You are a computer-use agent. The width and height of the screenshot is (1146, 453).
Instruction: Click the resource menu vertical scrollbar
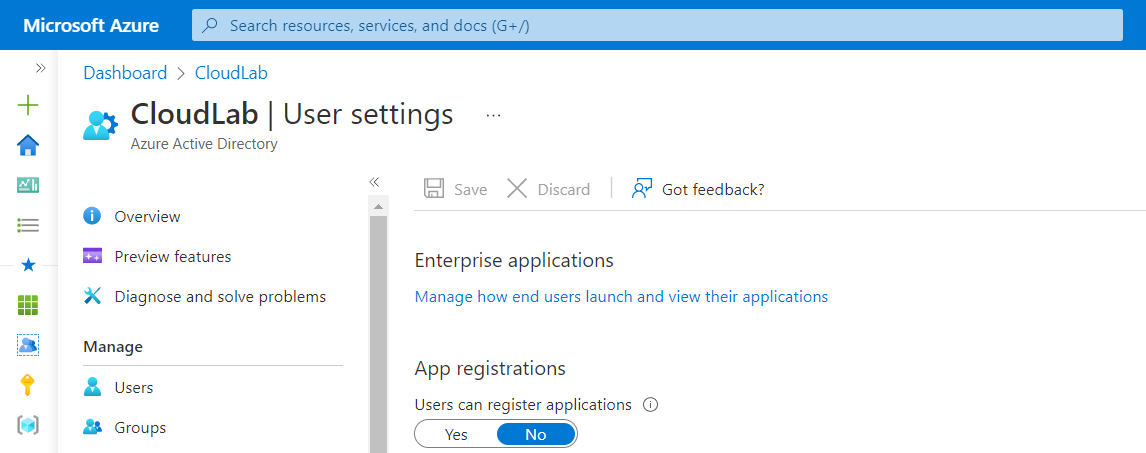[x=378, y=334]
